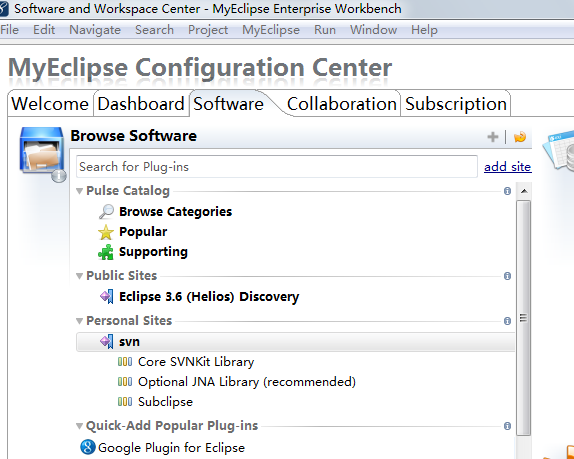Collapse the Pulse Catalog section

point(79,191)
